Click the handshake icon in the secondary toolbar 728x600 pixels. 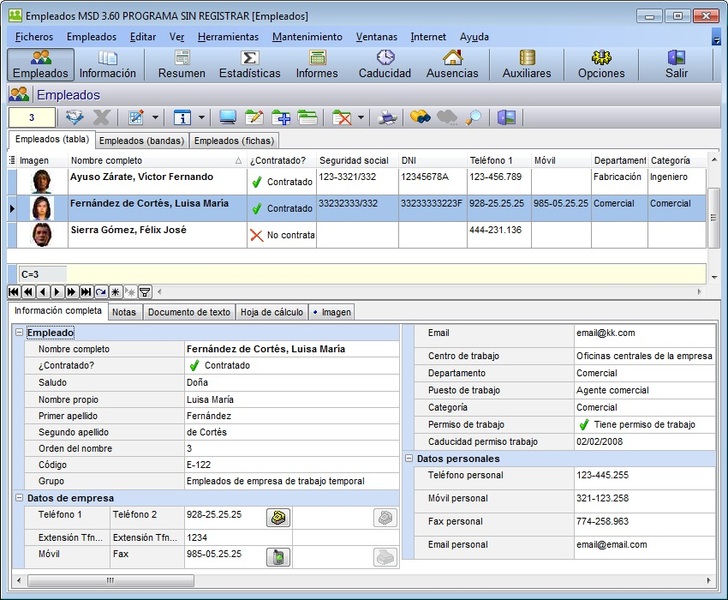(74, 117)
